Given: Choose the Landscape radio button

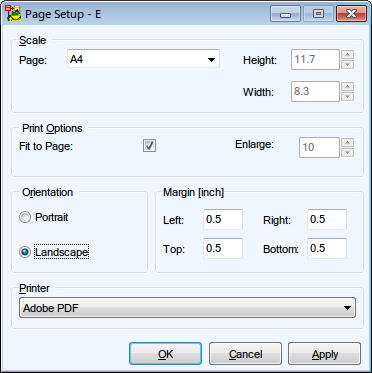Looking at the screenshot, I should [x=25, y=252].
